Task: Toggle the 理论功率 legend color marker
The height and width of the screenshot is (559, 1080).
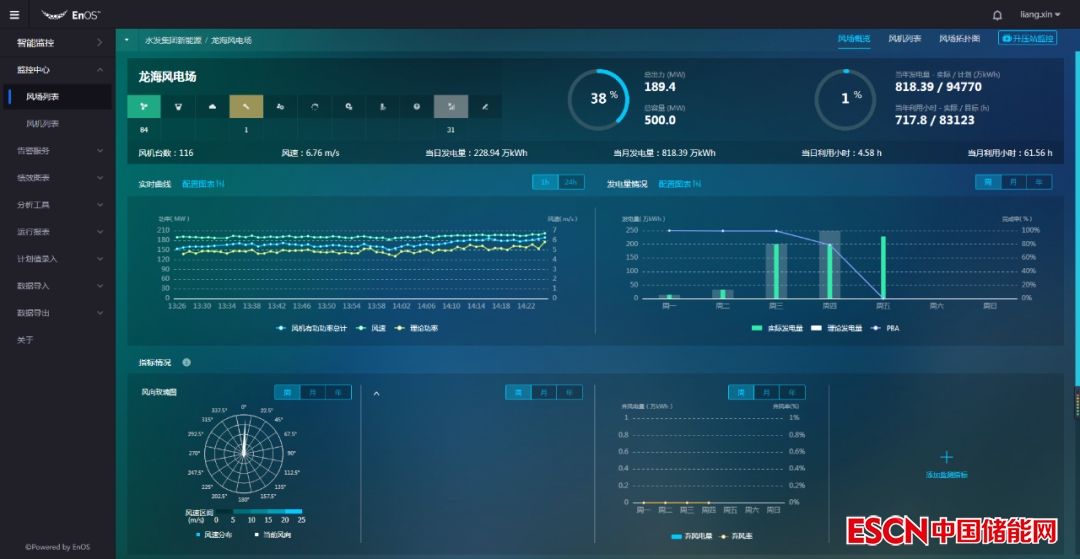Action: pyautogui.click(x=402, y=328)
